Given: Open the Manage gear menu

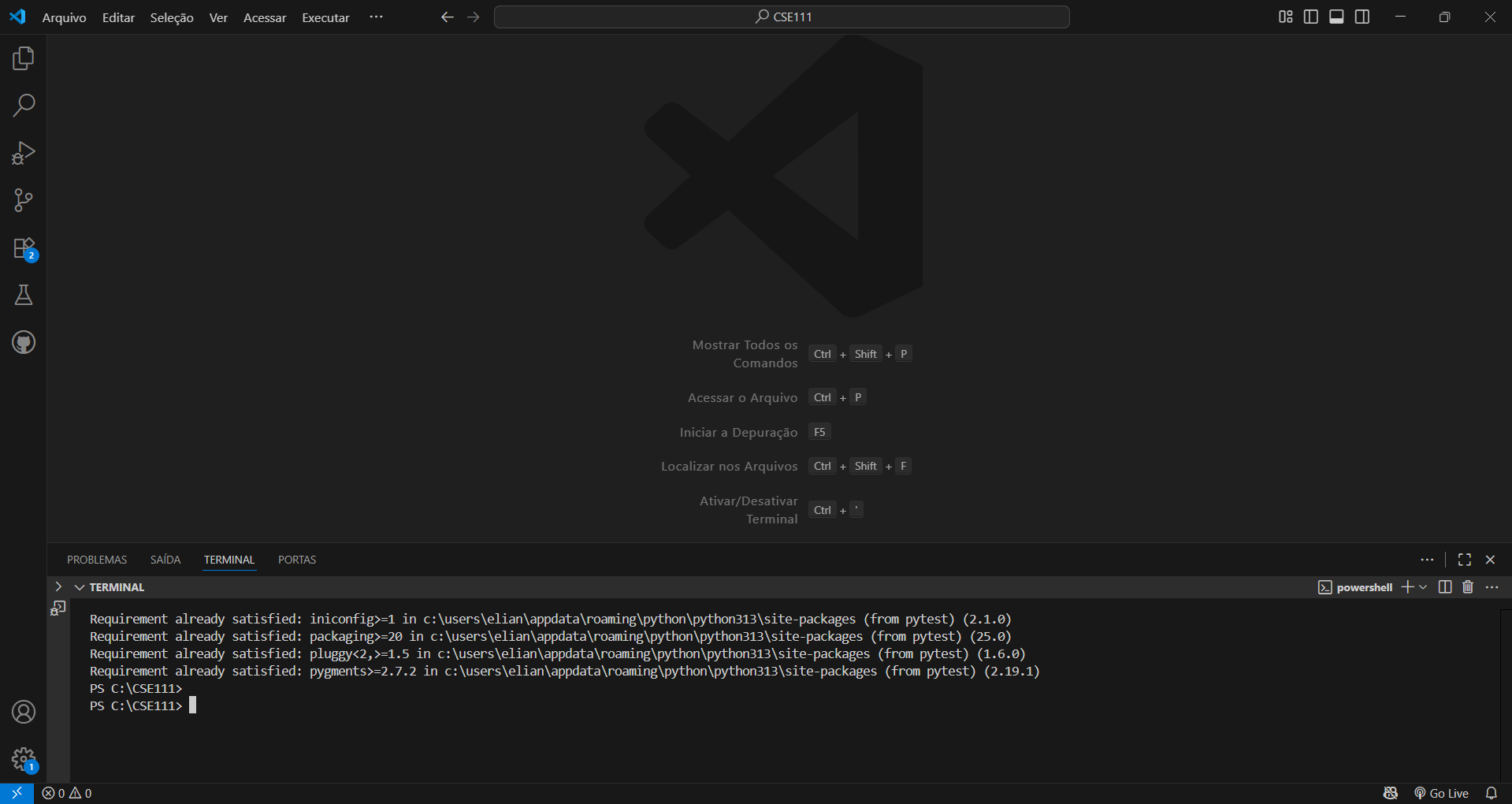Looking at the screenshot, I should (x=24, y=760).
